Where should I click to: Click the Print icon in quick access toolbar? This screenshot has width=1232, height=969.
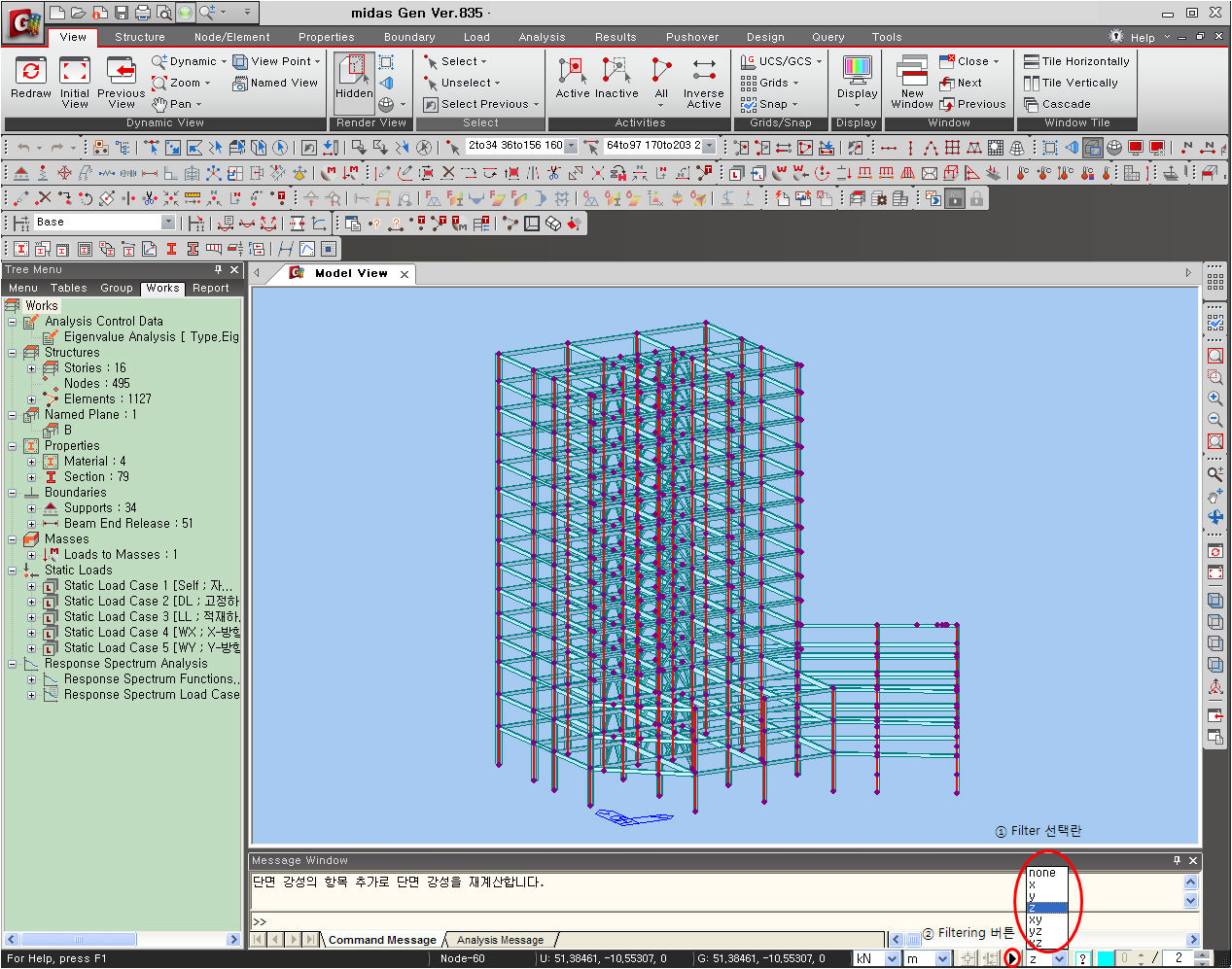point(143,13)
